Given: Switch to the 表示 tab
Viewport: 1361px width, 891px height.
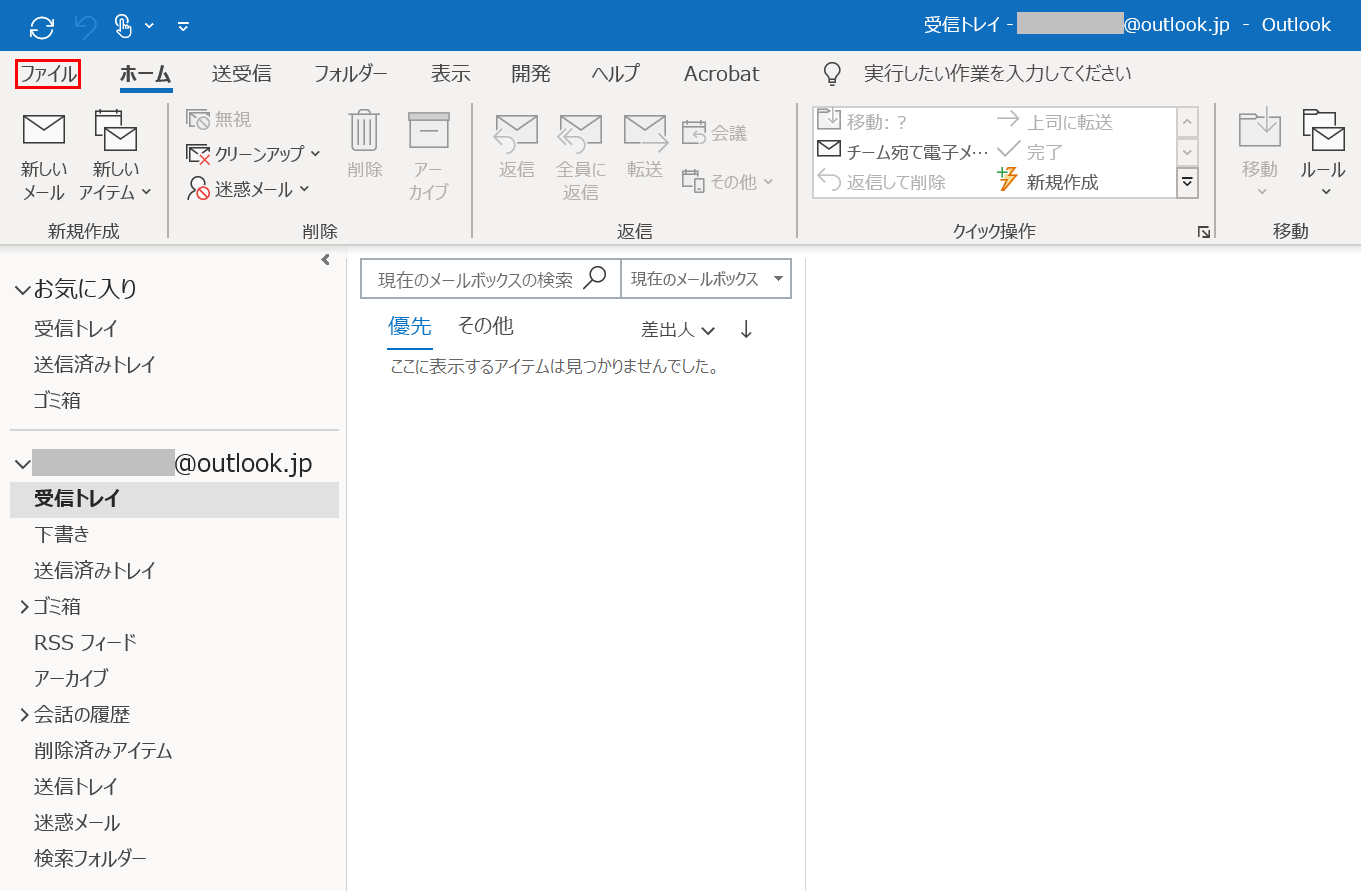Looking at the screenshot, I should [450, 74].
